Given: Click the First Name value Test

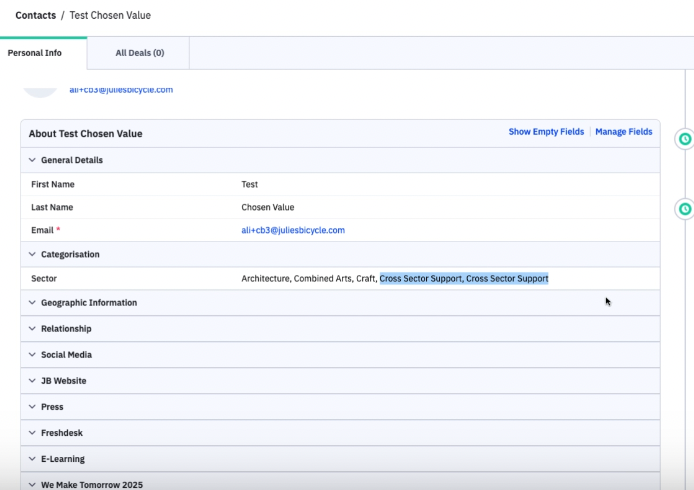Looking at the screenshot, I should tap(250, 185).
